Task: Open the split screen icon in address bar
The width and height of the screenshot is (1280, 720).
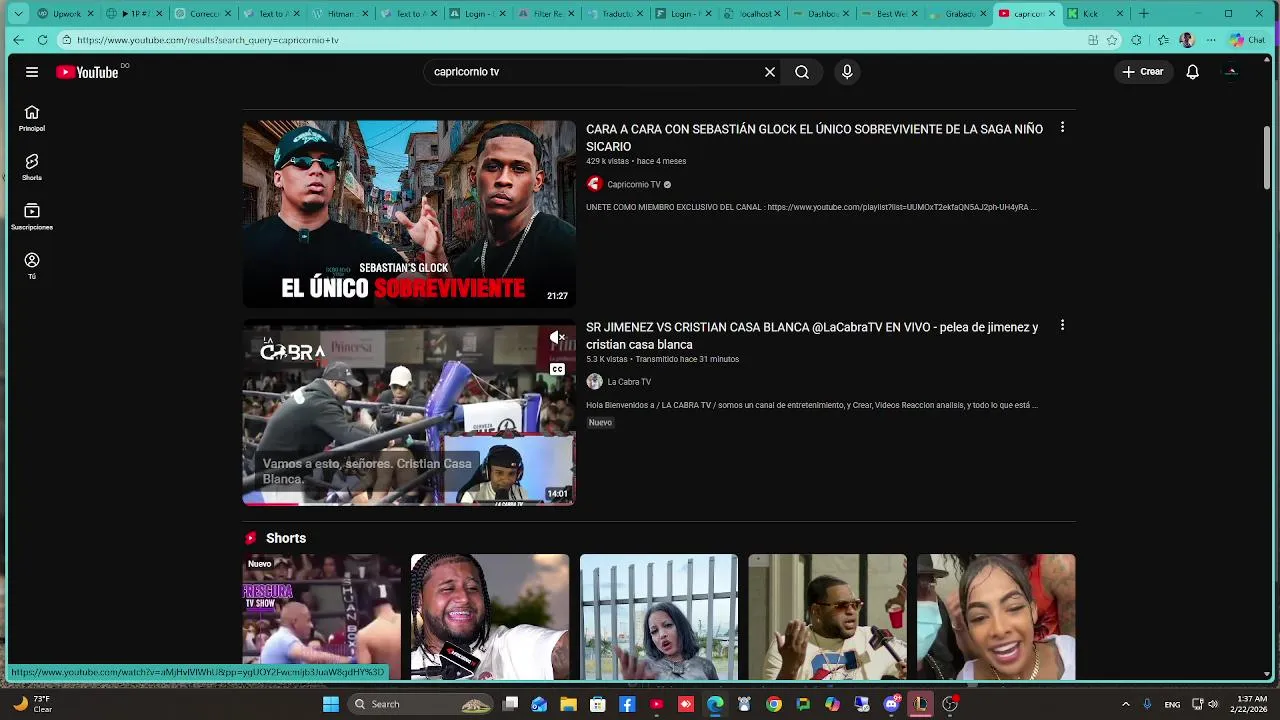Action: 1093,40
